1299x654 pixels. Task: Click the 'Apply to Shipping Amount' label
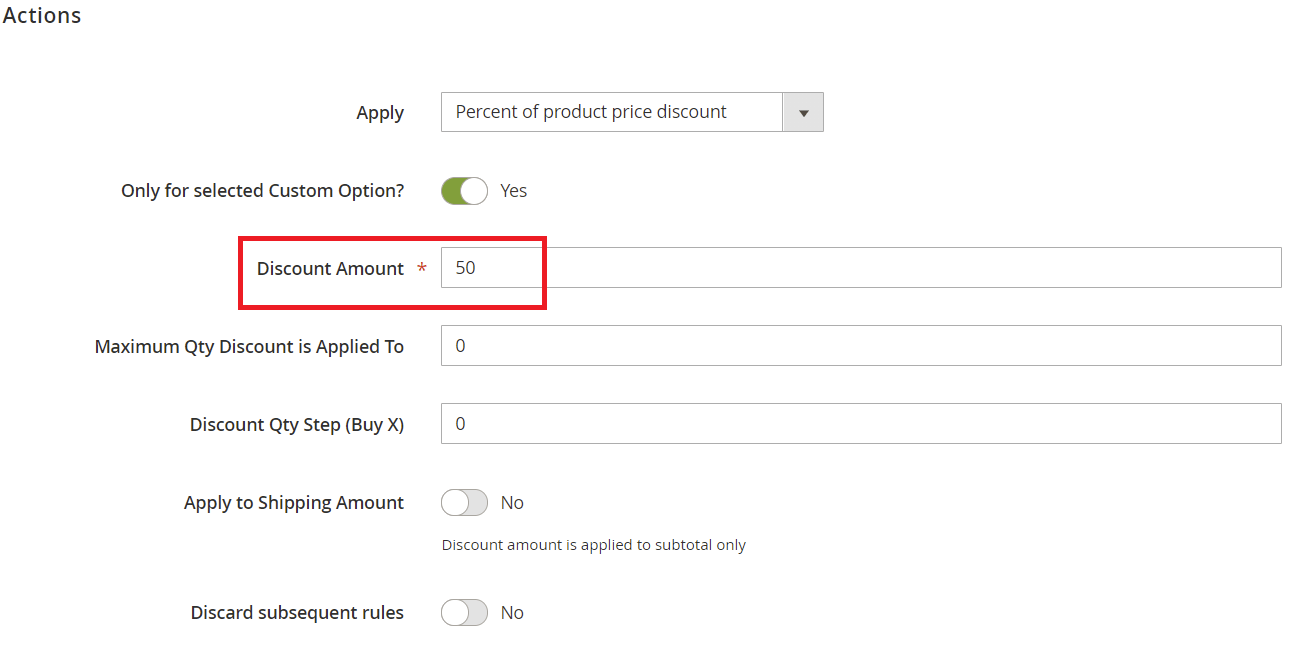coord(293,502)
